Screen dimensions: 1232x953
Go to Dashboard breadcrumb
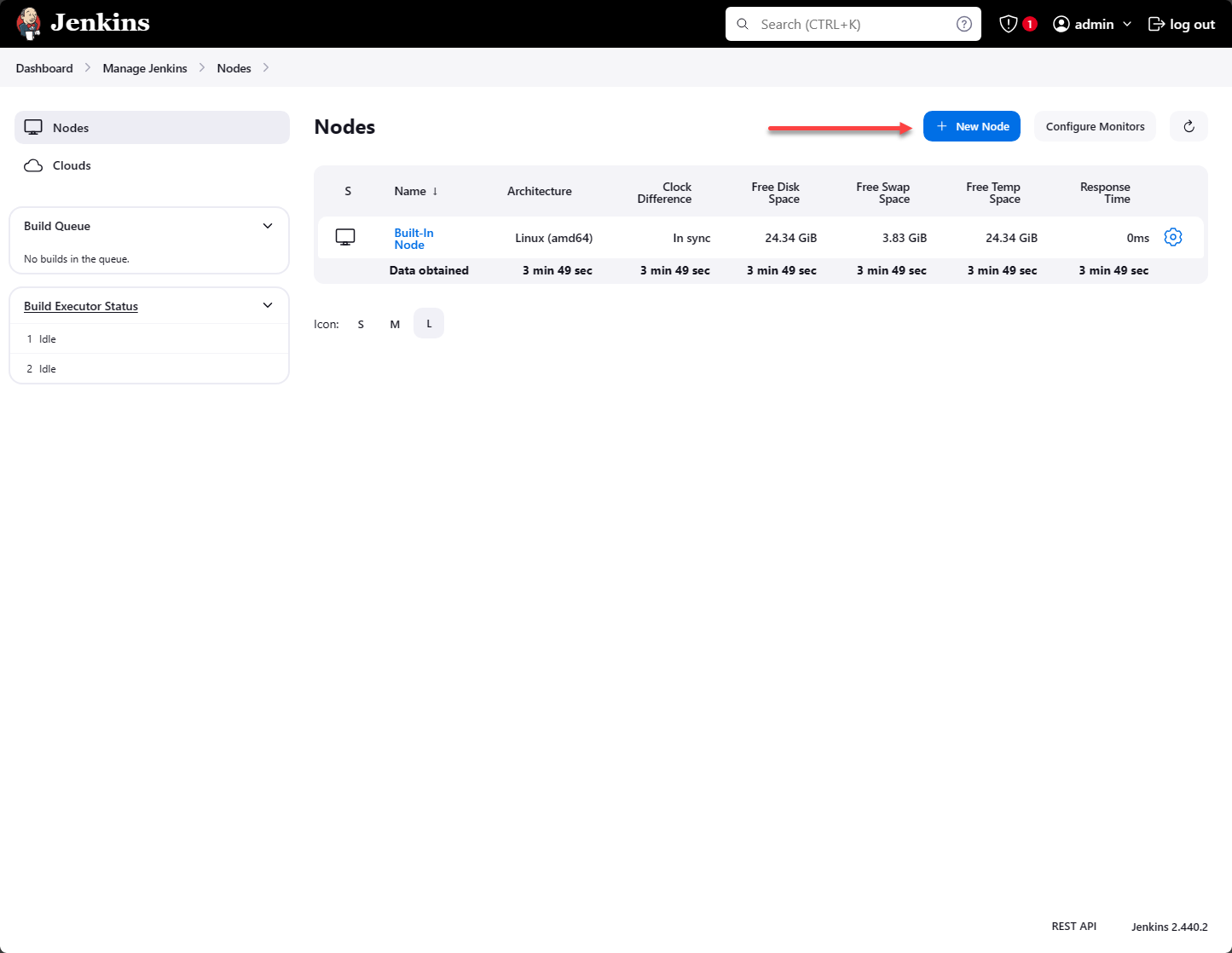click(x=44, y=68)
